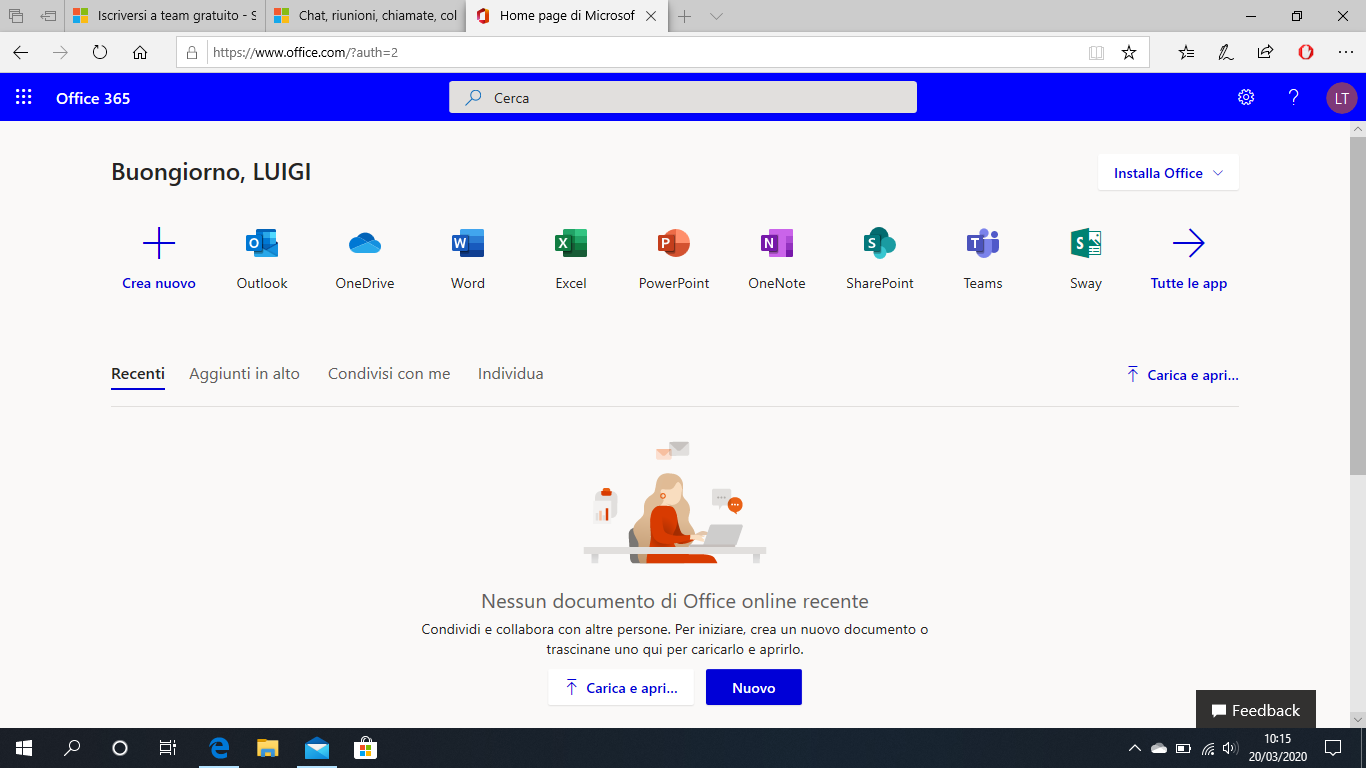The image size is (1366, 768).
Task: Click the add notes pen icon
Action: point(1226,53)
